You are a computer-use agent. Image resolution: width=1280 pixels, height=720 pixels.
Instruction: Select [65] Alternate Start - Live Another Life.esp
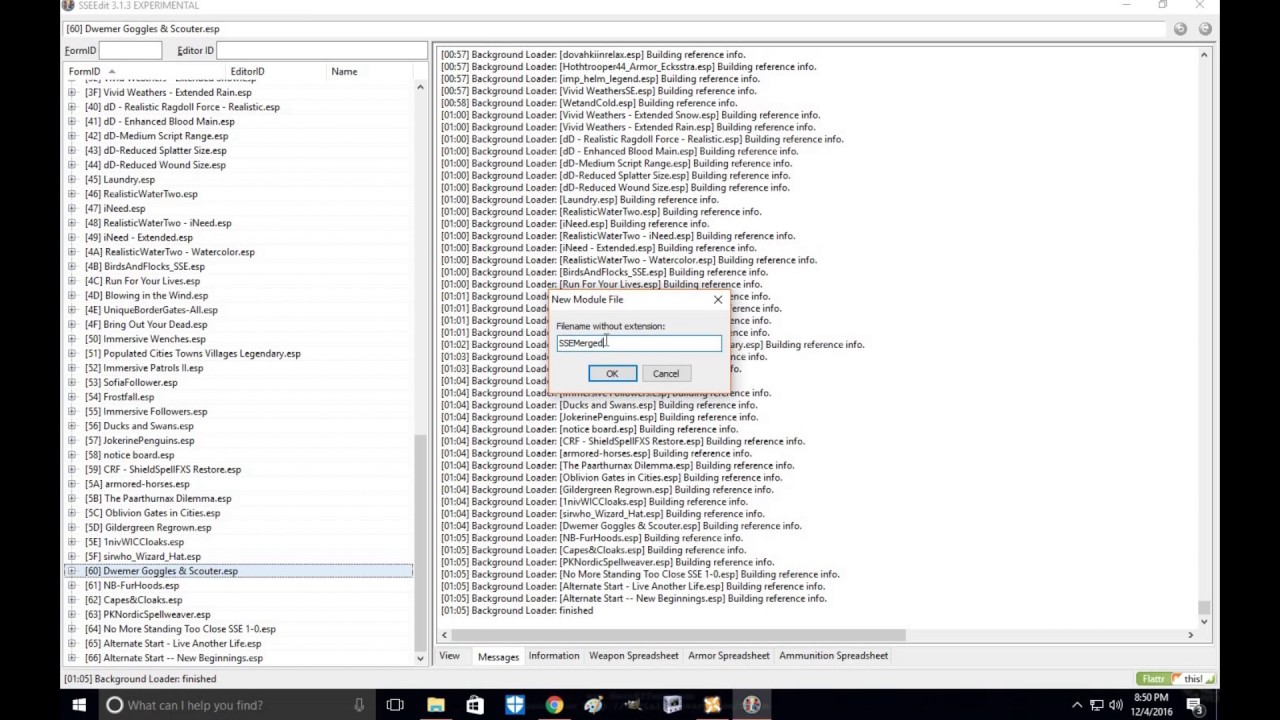pyautogui.click(x=173, y=644)
